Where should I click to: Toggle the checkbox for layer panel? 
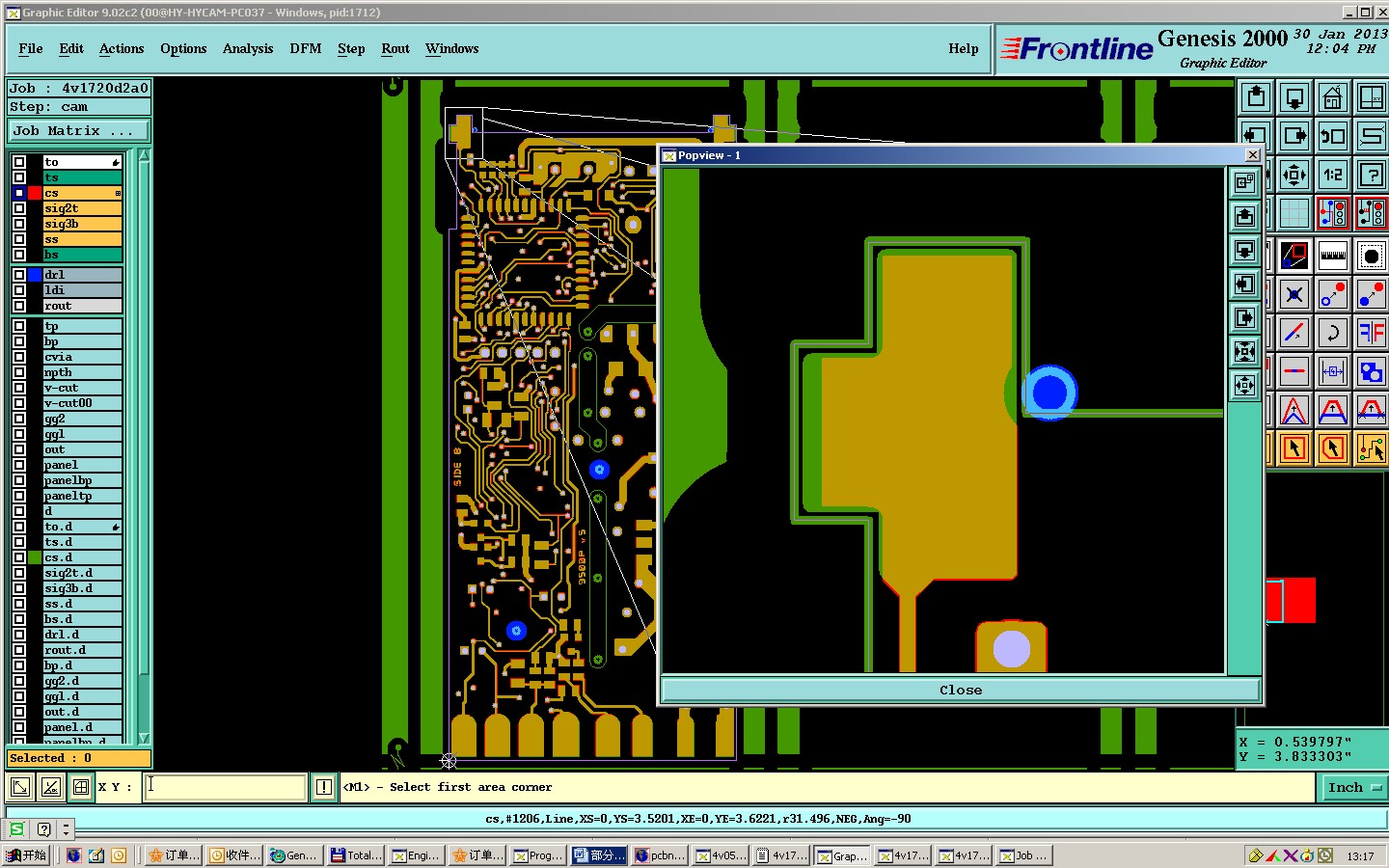(x=19, y=465)
